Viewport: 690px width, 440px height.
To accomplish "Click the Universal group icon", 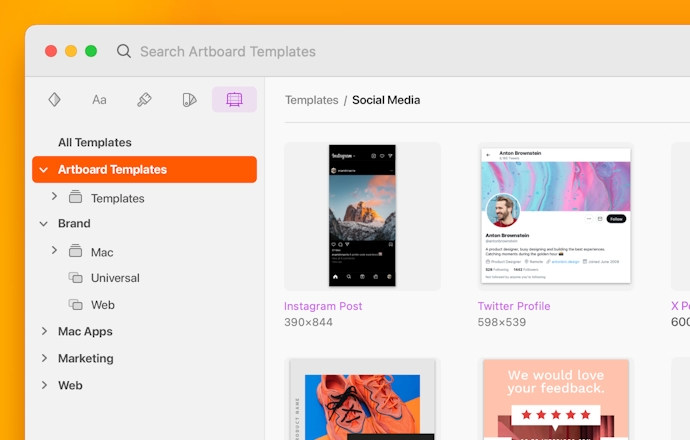I will (75, 278).
